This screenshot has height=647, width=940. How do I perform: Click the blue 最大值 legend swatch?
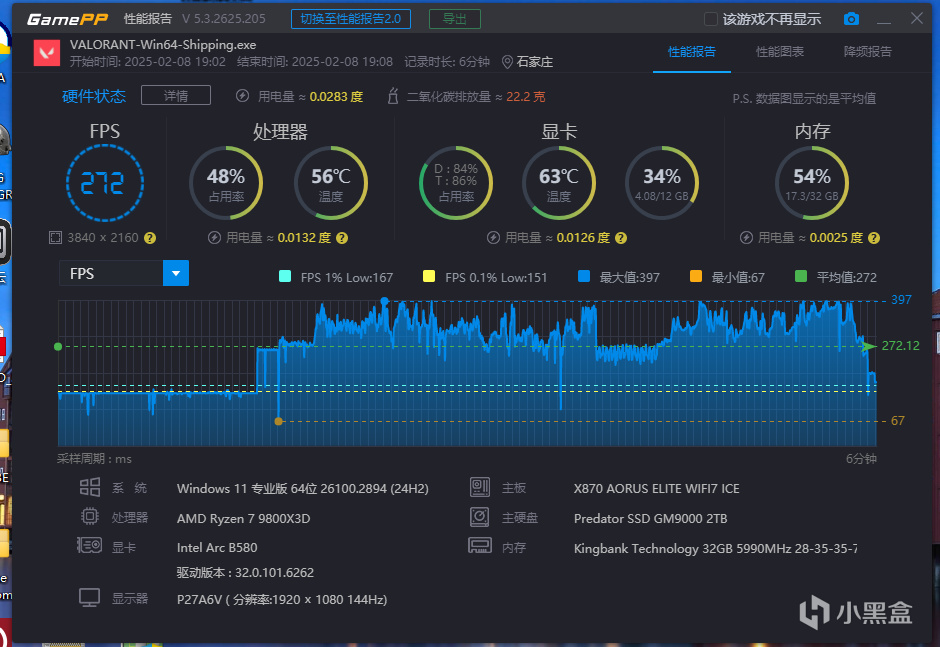click(x=584, y=276)
